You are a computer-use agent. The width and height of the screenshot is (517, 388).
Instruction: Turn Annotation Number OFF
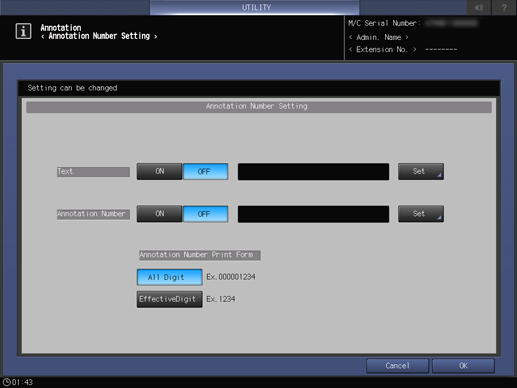[205, 214]
